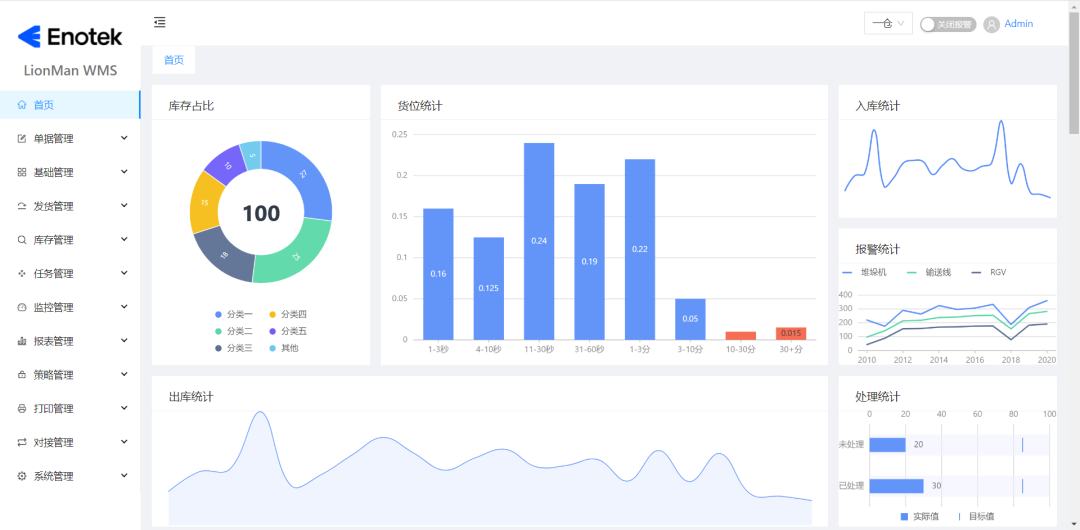
Task: Click the 报表管理 bar chart icon
Action: pos(22,341)
